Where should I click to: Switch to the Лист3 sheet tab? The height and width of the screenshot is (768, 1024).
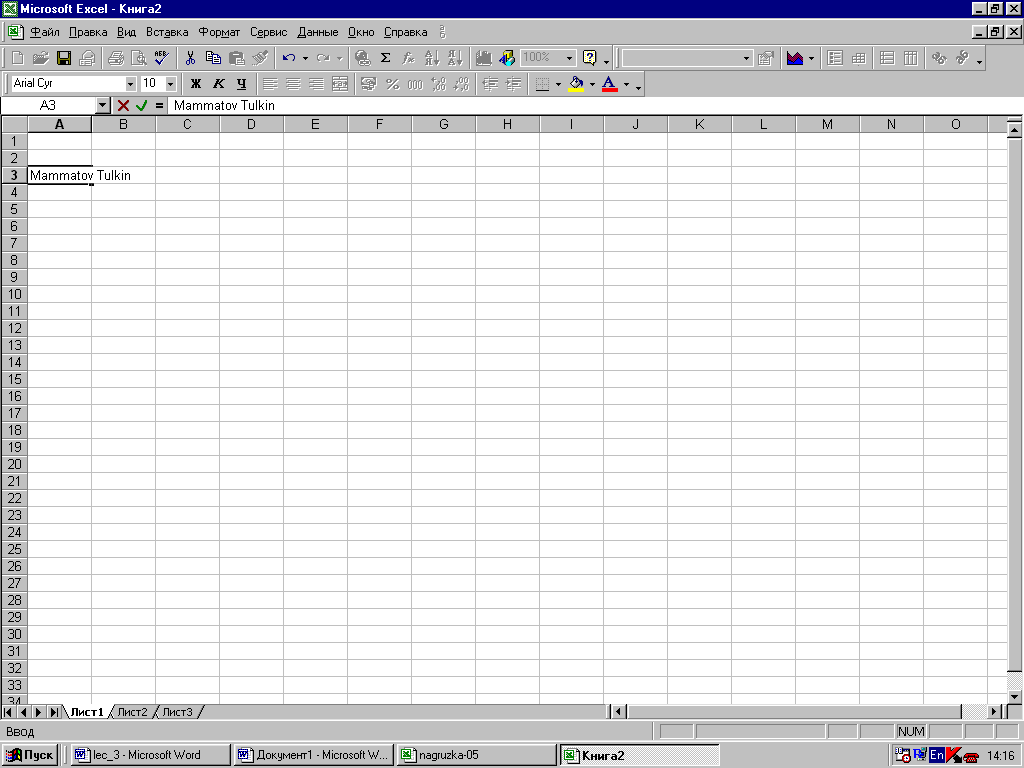[x=178, y=712]
